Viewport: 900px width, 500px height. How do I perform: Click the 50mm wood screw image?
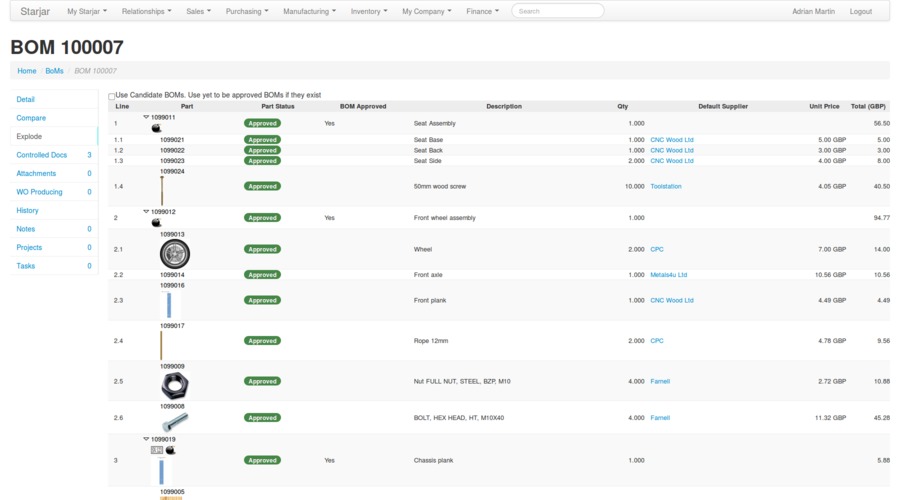pos(162,190)
